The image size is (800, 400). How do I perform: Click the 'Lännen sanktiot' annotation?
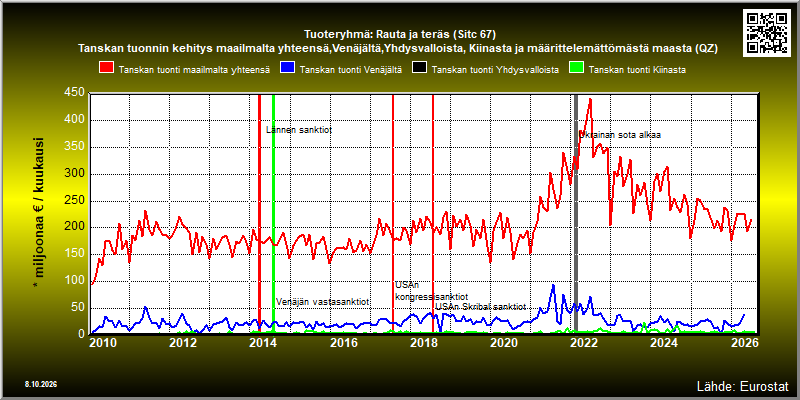point(299,130)
